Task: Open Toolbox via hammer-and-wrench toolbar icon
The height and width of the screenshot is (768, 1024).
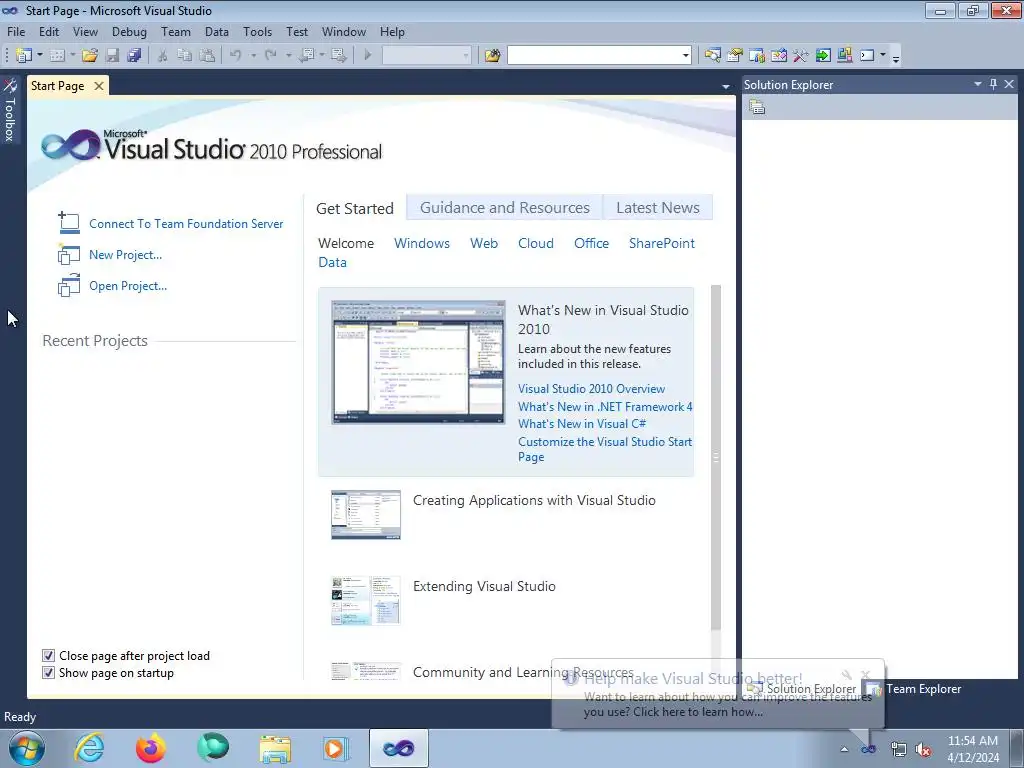Action: click(801, 56)
